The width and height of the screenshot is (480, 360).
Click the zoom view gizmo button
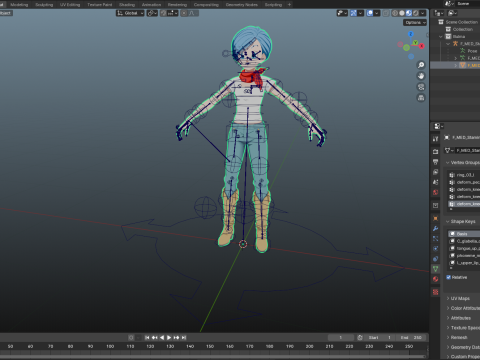click(x=421, y=65)
